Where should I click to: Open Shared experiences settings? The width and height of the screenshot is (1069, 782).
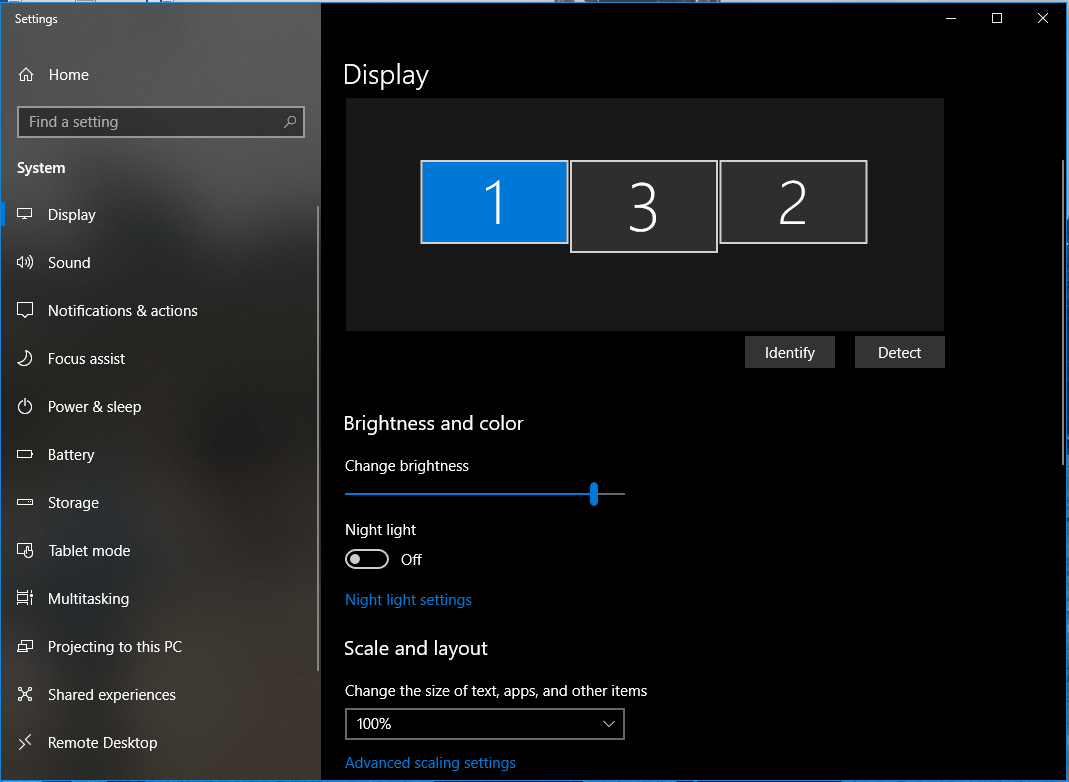[x=24, y=694]
